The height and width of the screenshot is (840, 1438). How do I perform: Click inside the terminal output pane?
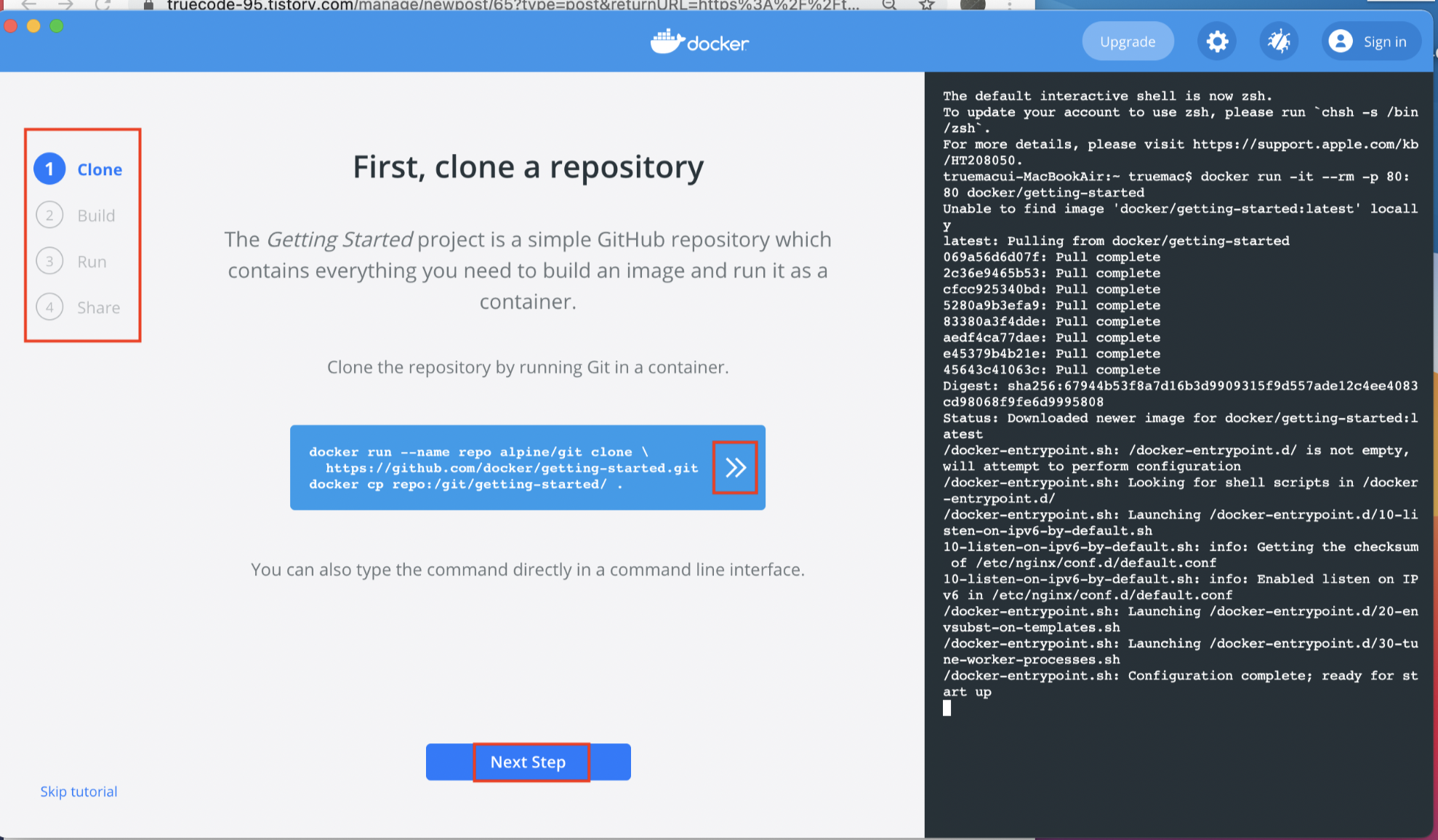[1178, 770]
